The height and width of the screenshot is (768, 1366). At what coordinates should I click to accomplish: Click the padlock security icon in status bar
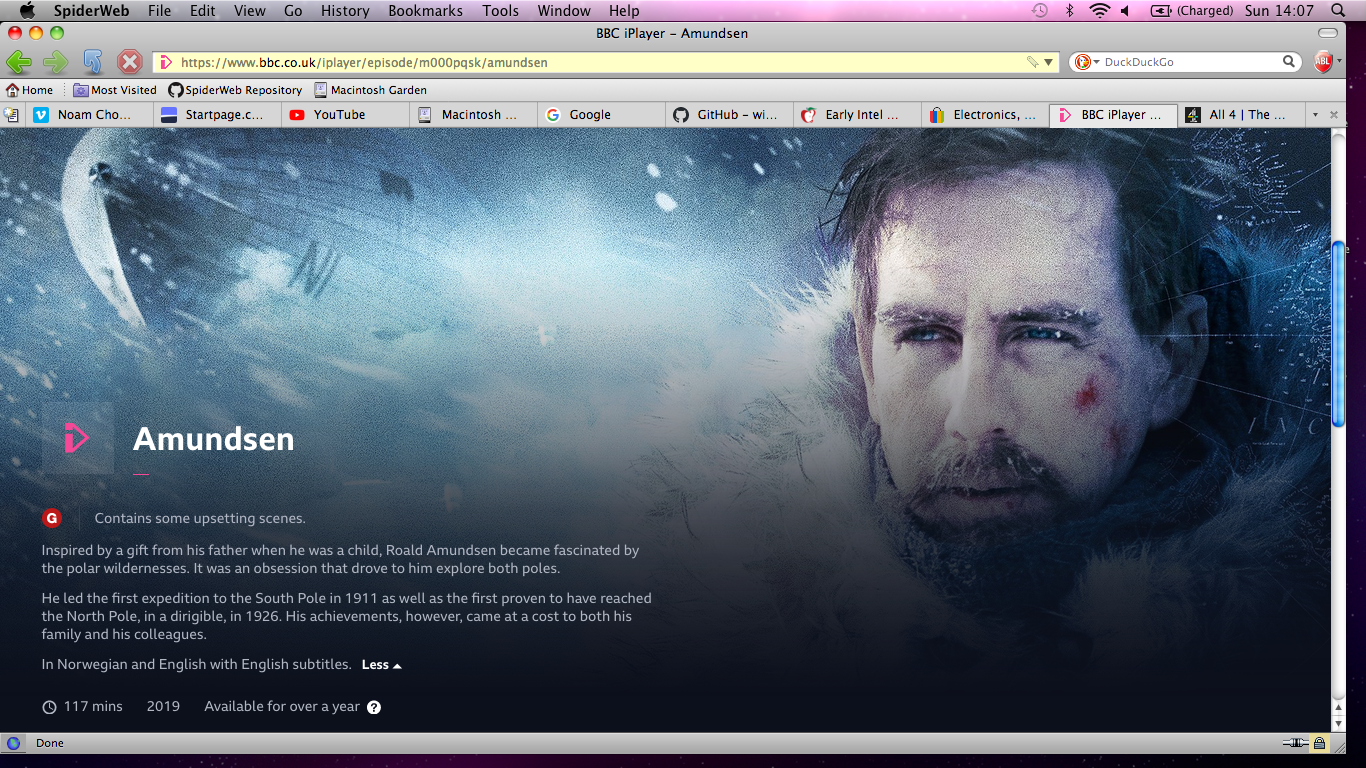(x=1319, y=743)
